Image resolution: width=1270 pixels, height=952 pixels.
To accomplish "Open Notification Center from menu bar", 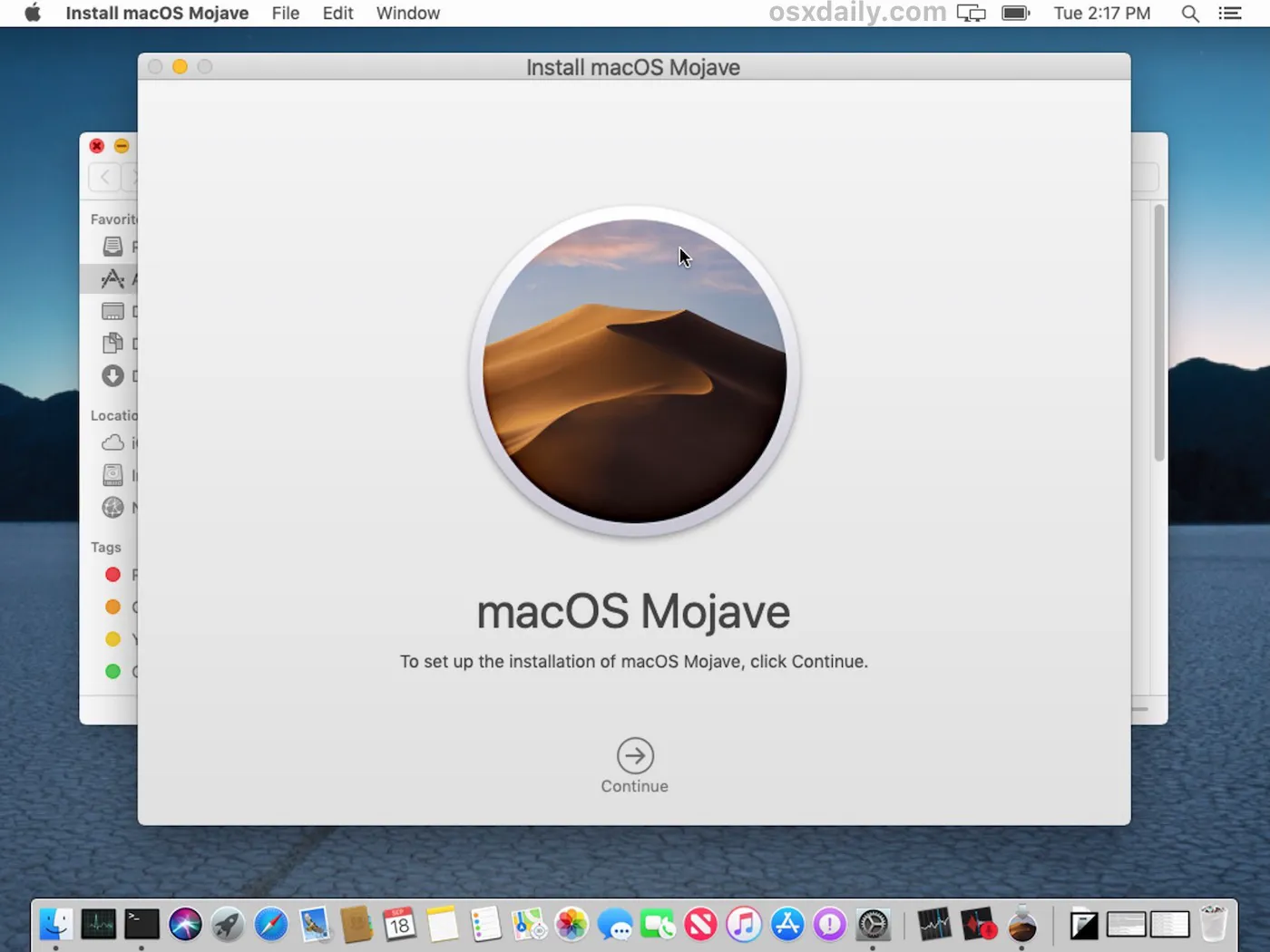I will coord(1230,14).
